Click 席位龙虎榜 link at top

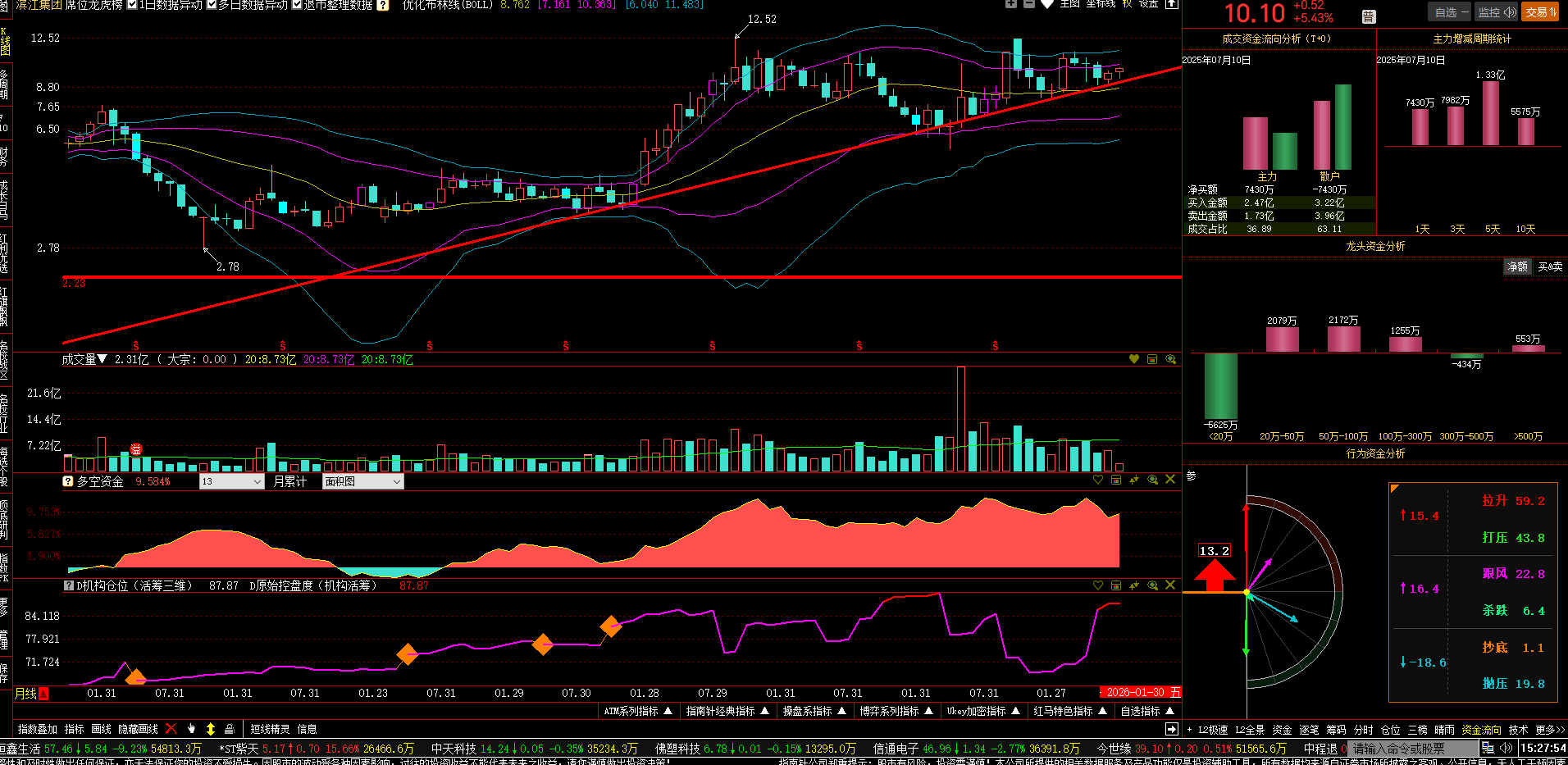(93, 5)
